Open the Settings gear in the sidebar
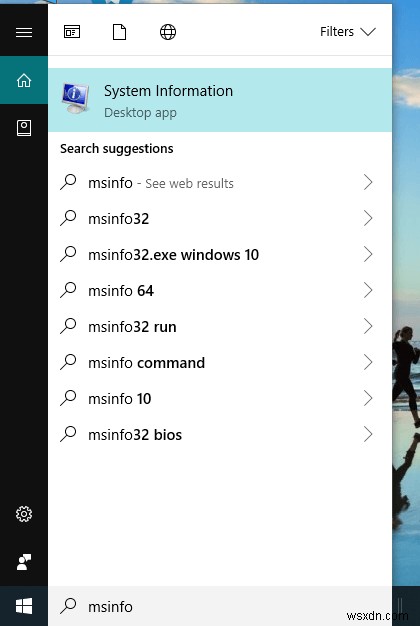Screen dimensions: 420x626 24,514
